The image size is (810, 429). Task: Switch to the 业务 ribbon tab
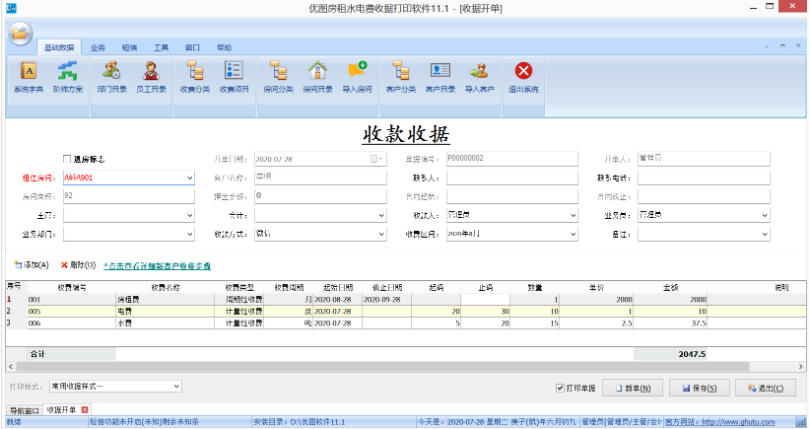pyautogui.click(x=98, y=48)
